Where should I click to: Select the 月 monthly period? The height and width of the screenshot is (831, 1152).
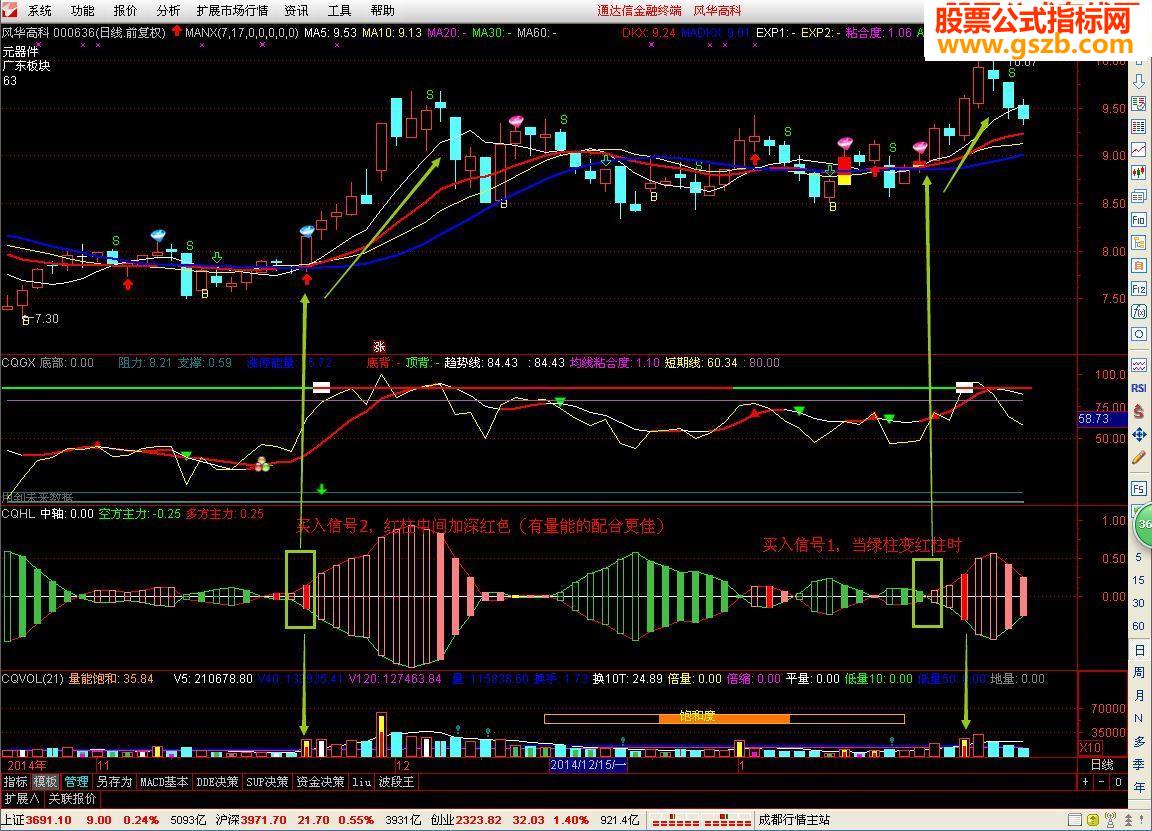1139,696
